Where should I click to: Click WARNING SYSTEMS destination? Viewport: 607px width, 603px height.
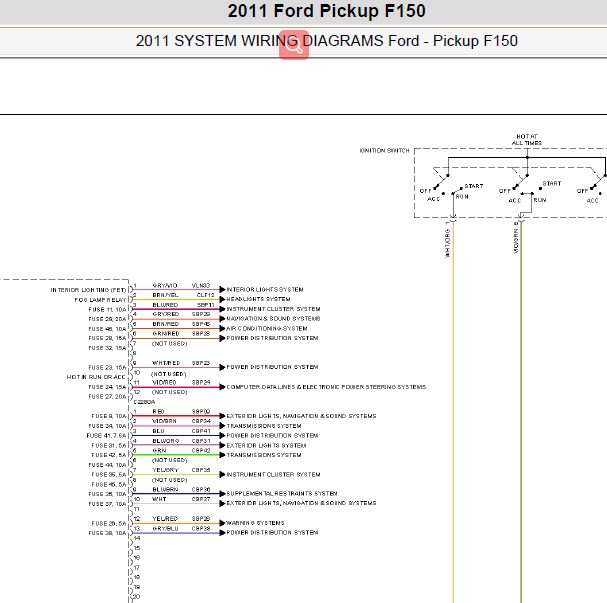255,523
